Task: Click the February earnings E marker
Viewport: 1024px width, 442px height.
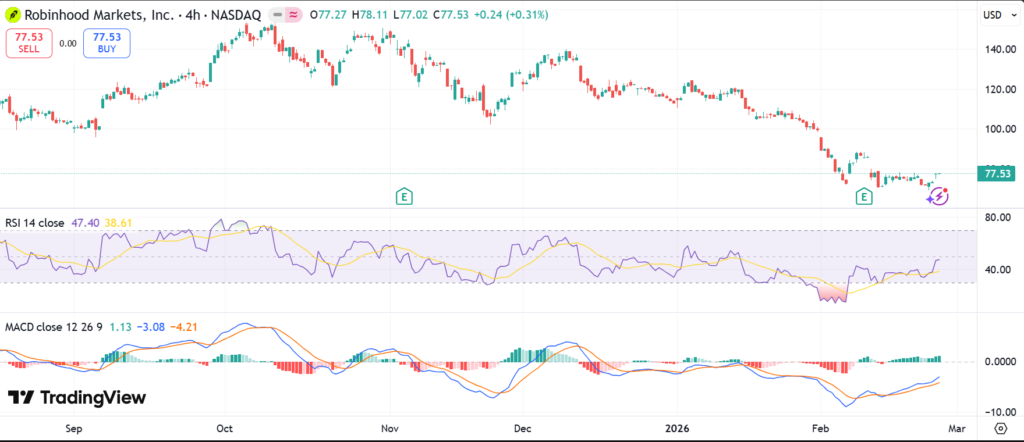Action: tap(864, 197)
